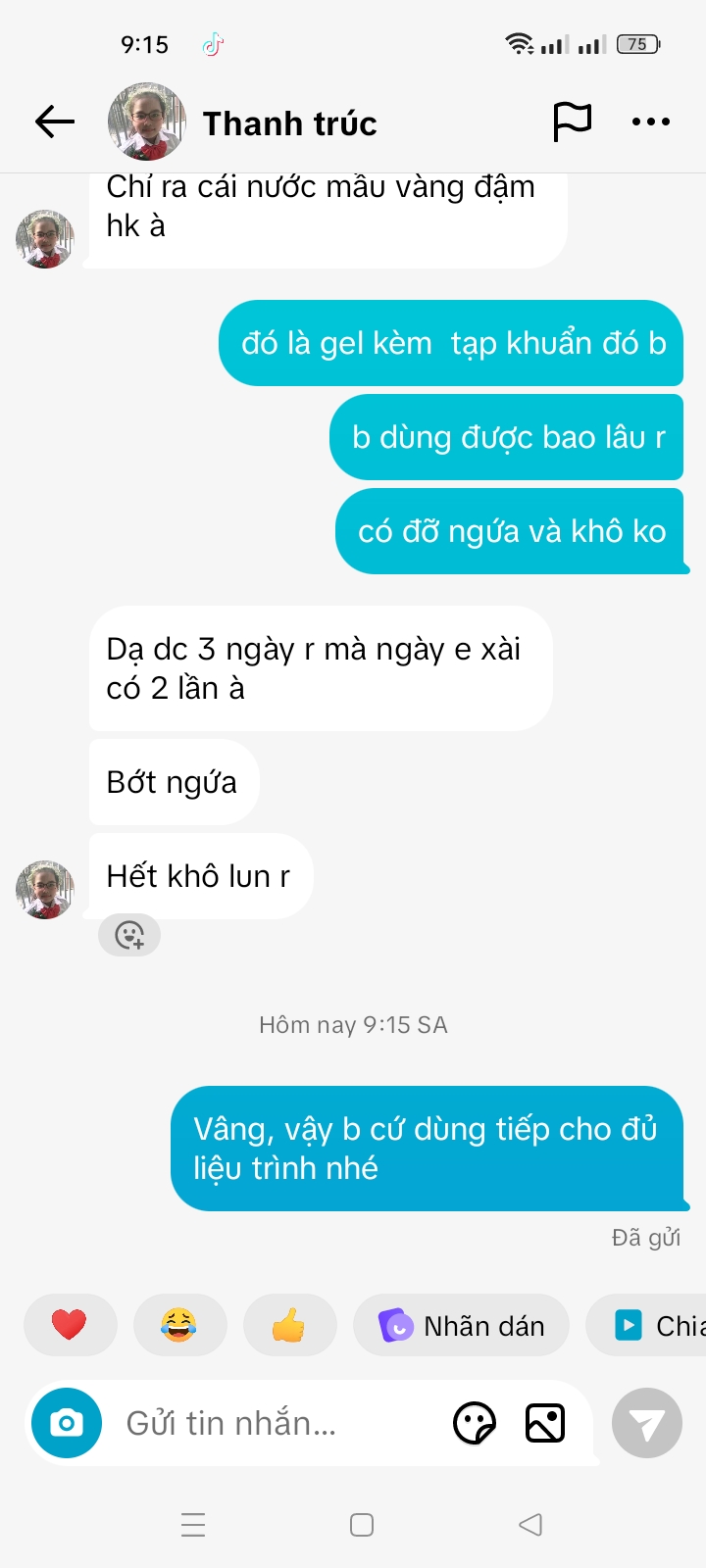This screenshot has width=706, height=1568.
Task: Tap the Thanh trúc name title
Action: pos(289,123)
